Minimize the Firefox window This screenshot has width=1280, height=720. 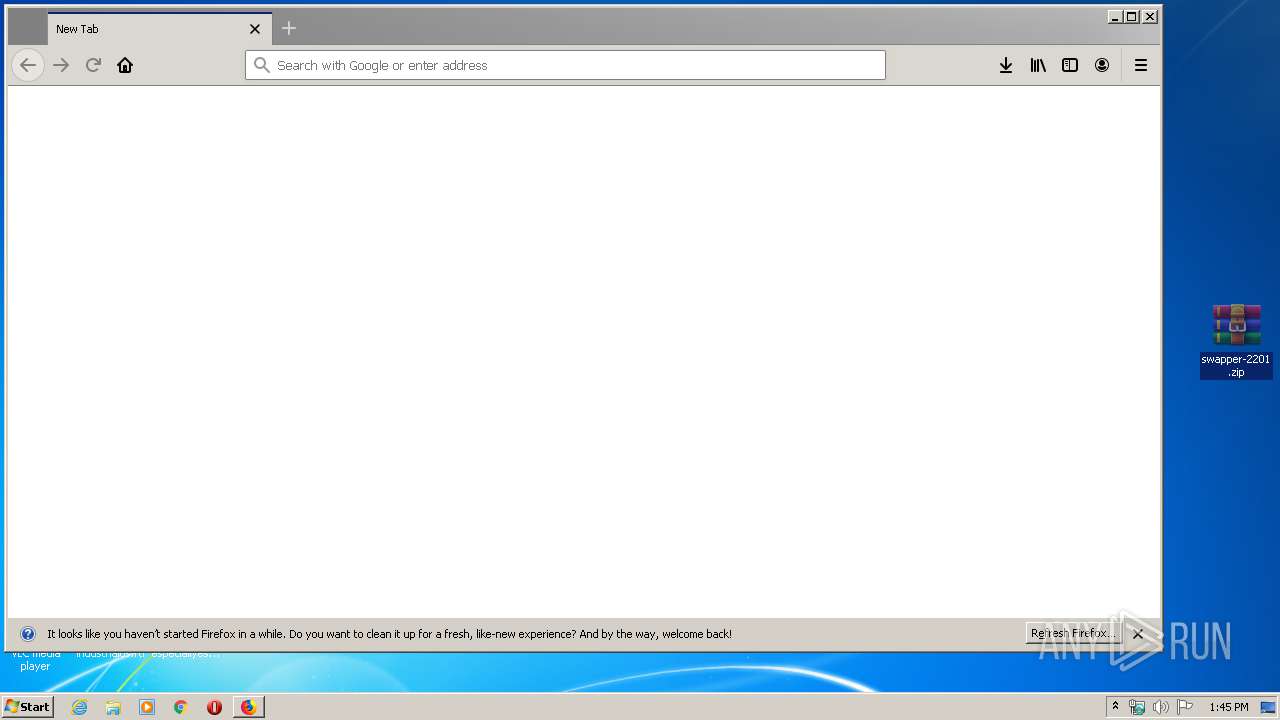1115,17
